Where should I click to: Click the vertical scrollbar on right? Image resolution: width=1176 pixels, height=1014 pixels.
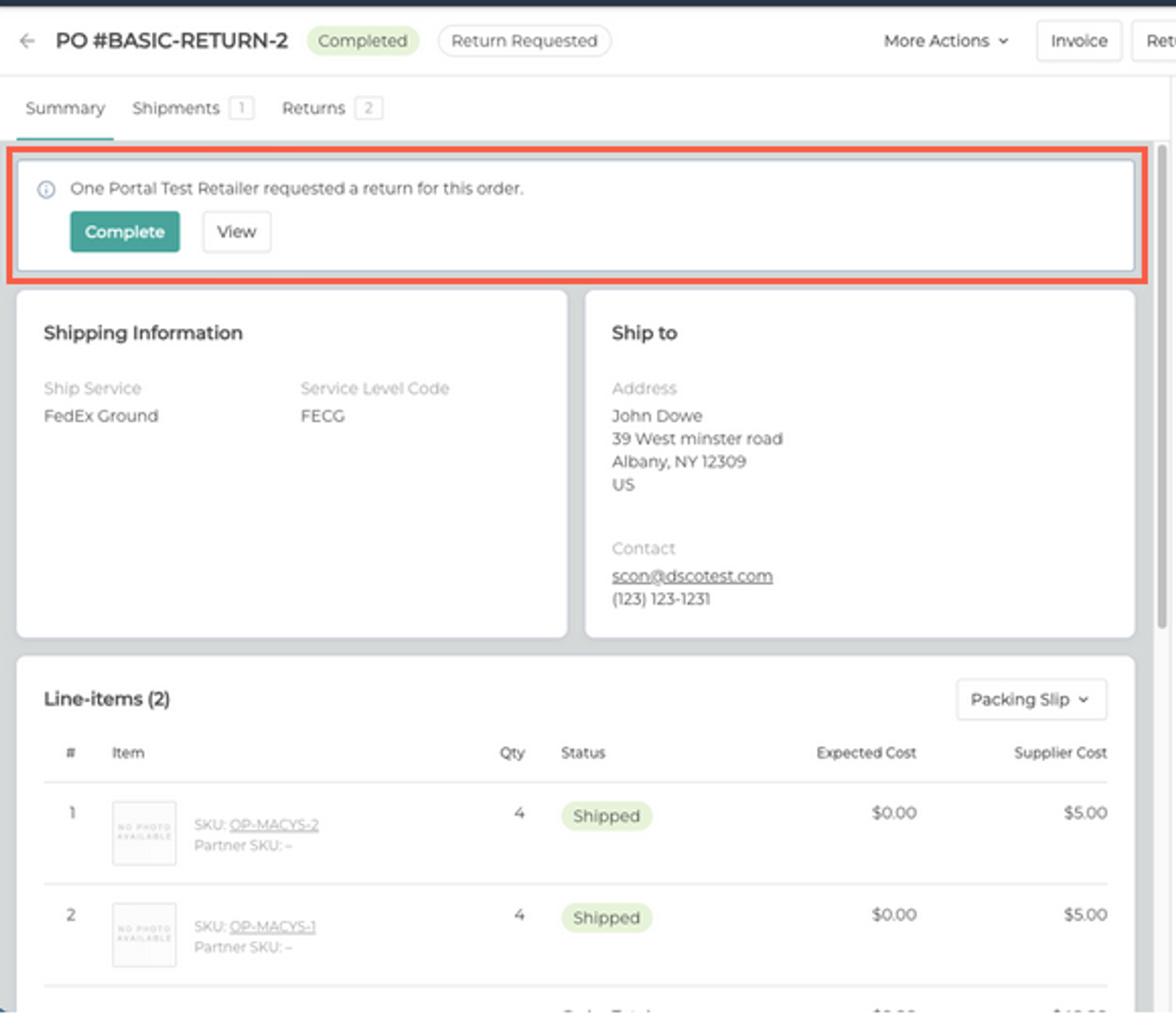click(1161, 388)
